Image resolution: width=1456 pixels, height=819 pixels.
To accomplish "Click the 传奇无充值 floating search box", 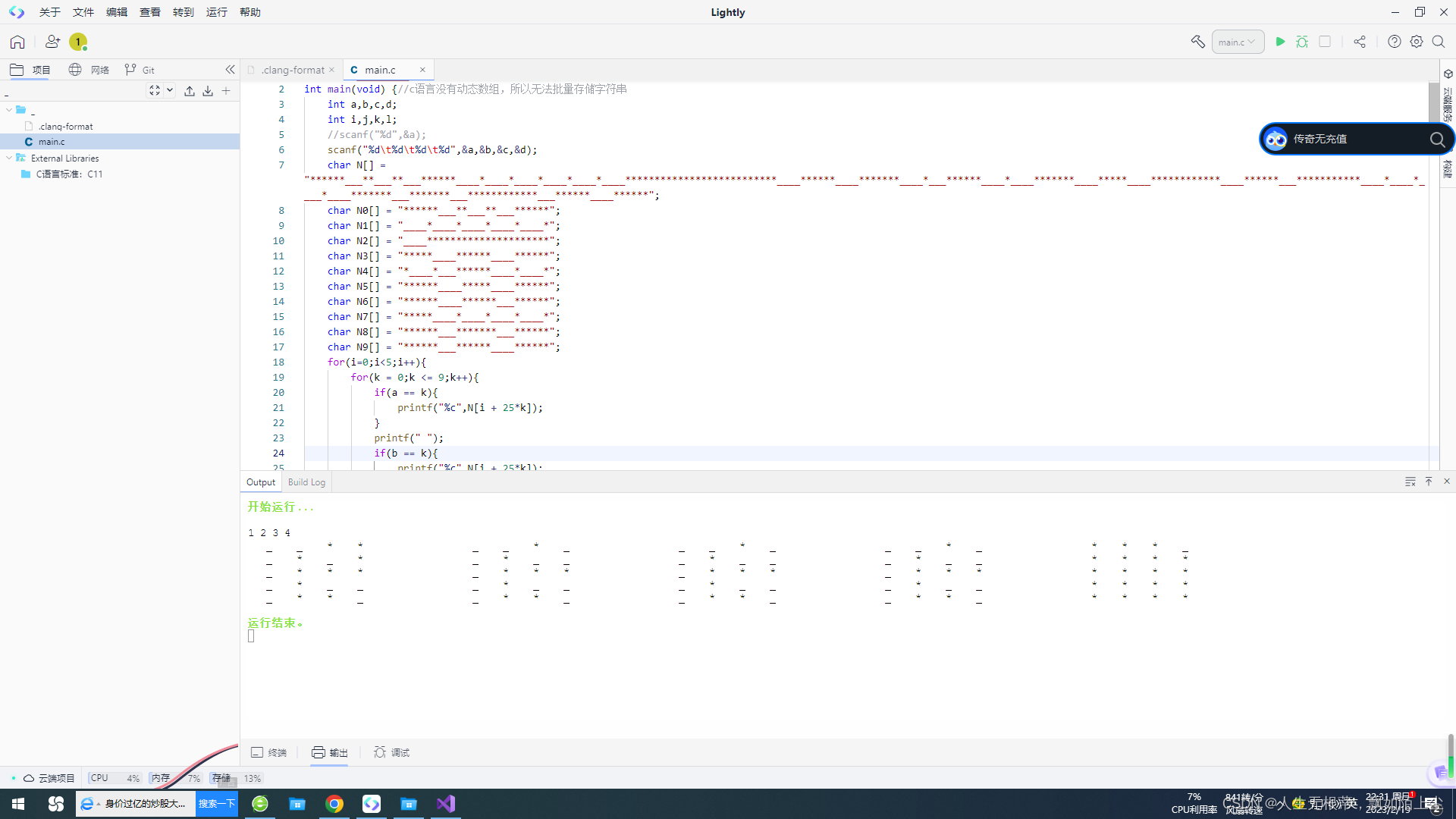I will coord(1356,139).
